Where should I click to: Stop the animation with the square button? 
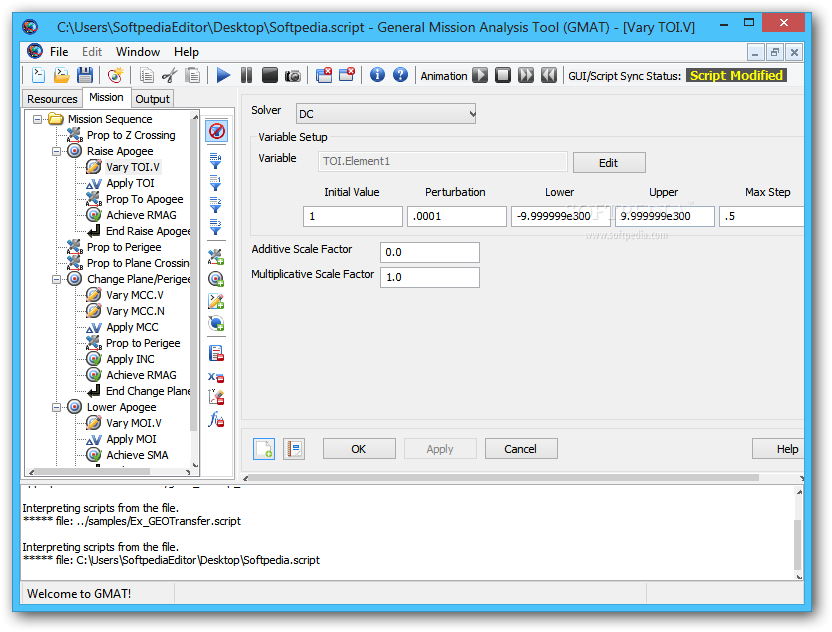(503, 75)
